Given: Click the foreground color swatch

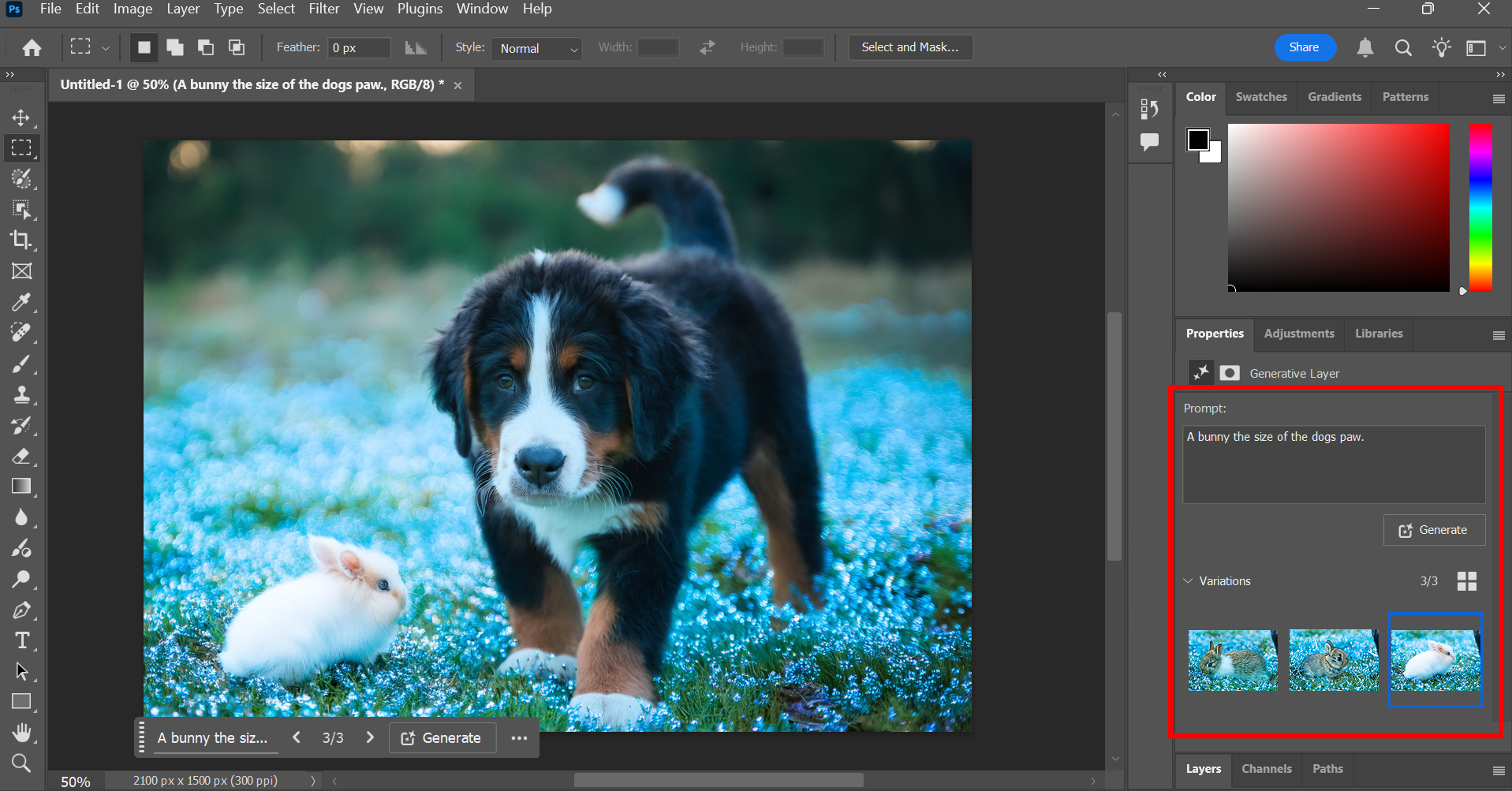Looking at the screenshot, I should coord(1197,140).
